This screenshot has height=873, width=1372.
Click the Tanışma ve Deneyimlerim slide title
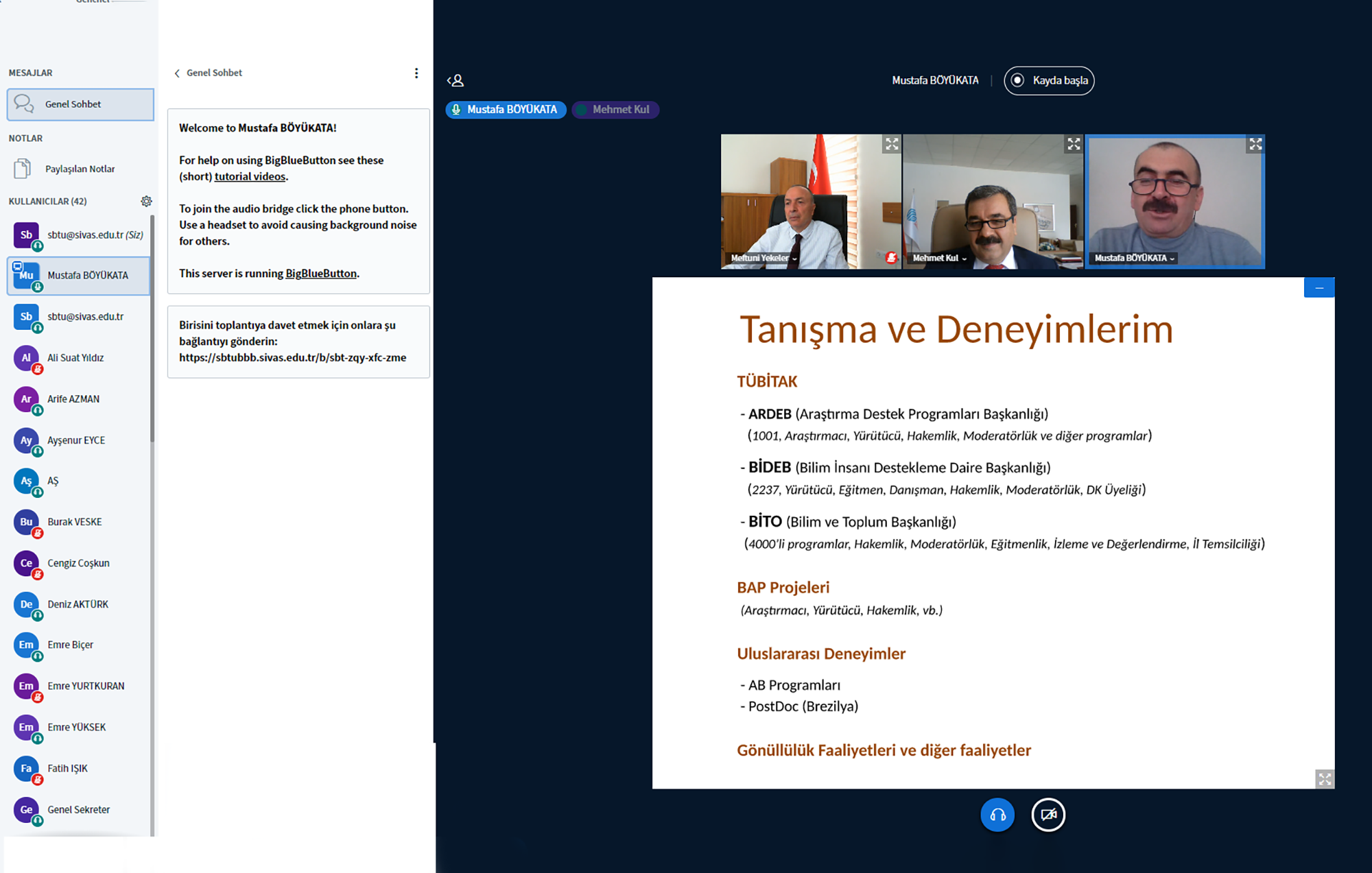(x=956, y=329)
